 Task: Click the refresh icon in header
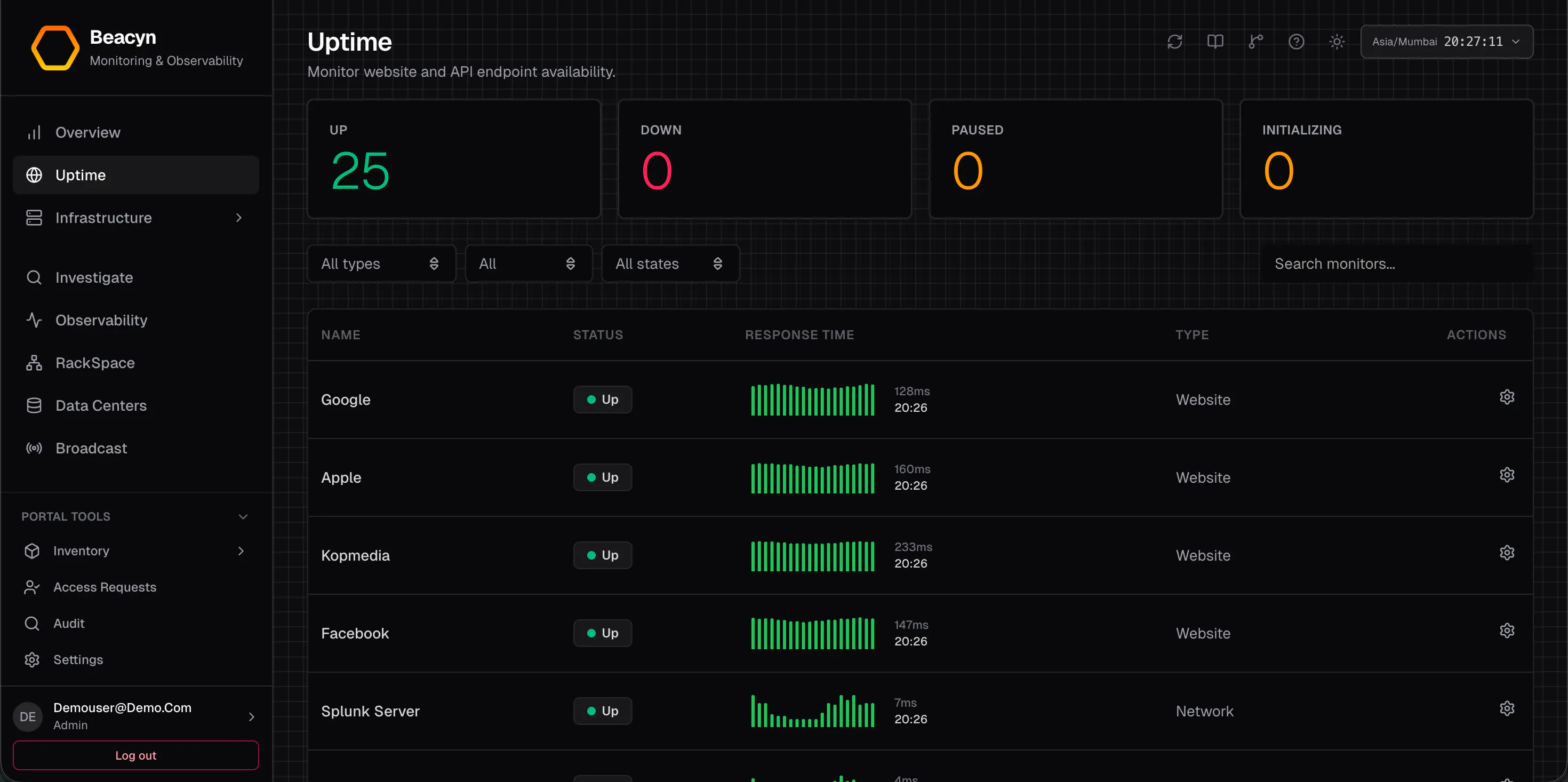1174,42
